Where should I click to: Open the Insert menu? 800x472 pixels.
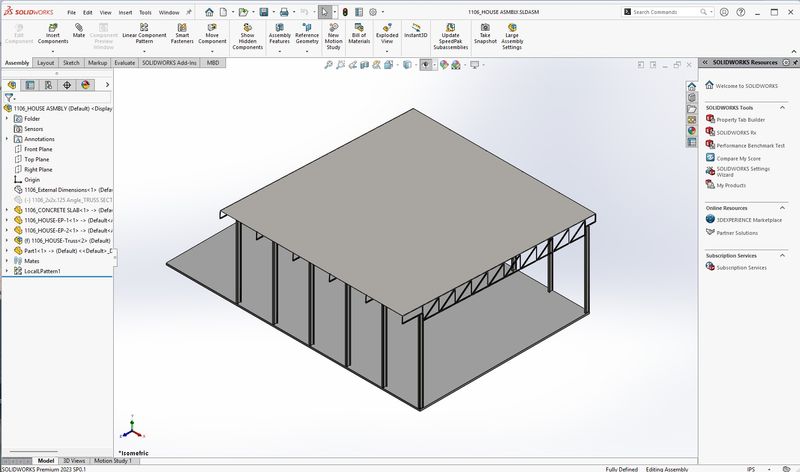125,12
